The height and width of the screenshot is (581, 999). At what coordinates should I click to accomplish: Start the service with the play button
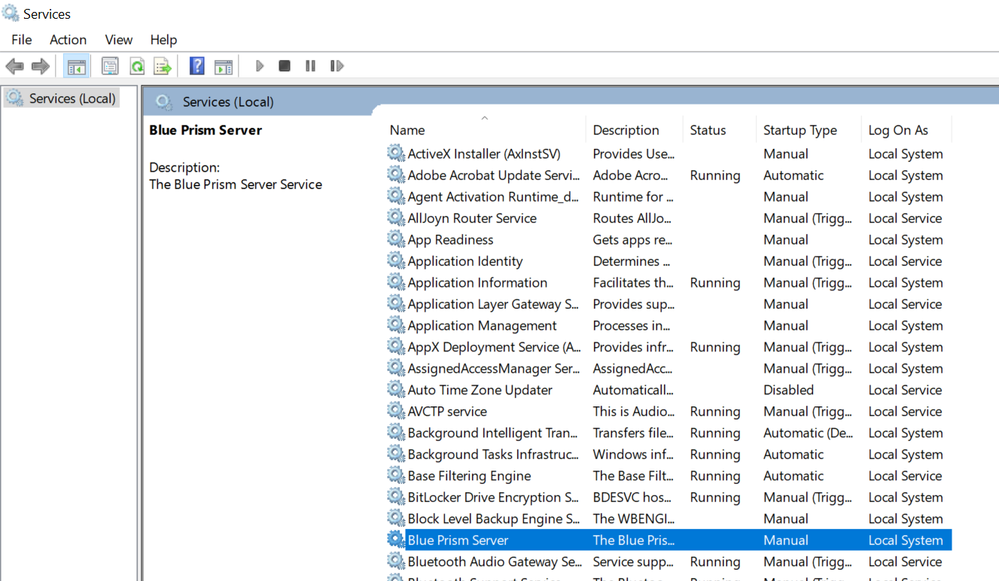(x=259, y=66)
